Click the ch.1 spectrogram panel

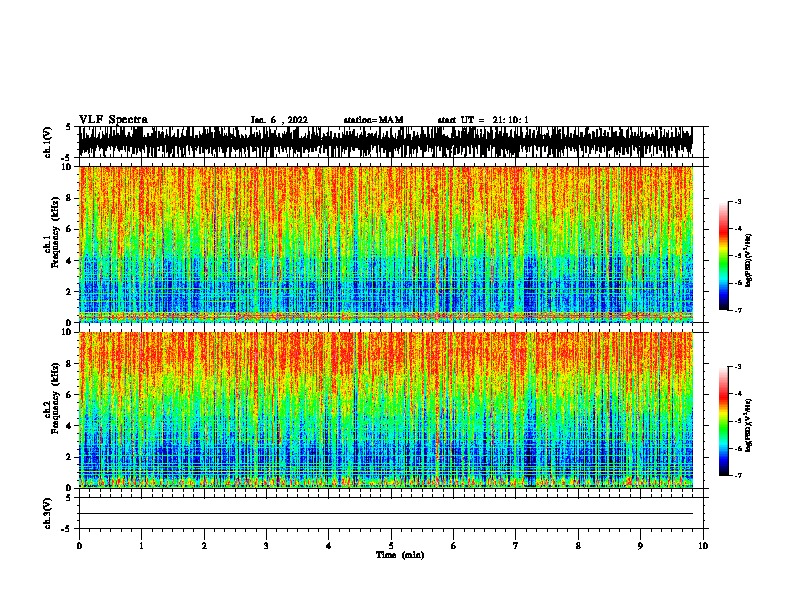pyautogui.click(x=386, y=244)
